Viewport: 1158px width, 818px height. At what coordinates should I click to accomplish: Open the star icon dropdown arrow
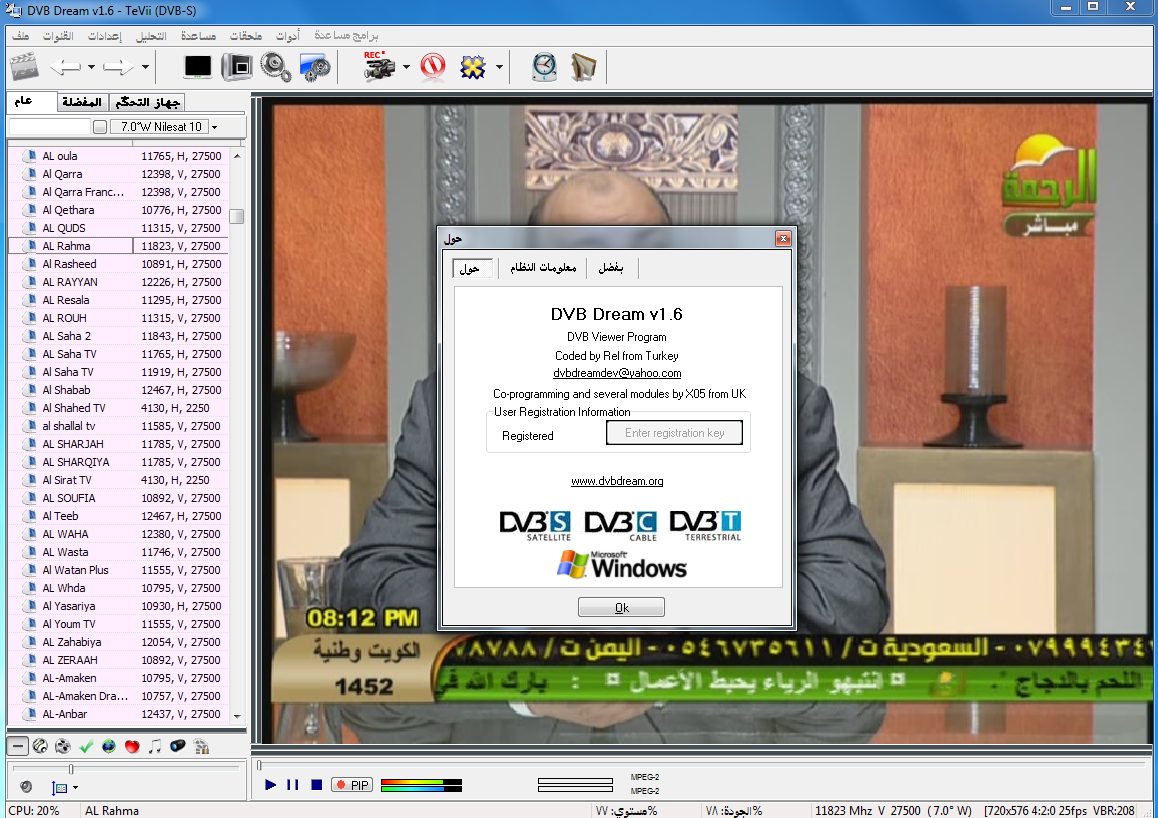tap(499, 67)
